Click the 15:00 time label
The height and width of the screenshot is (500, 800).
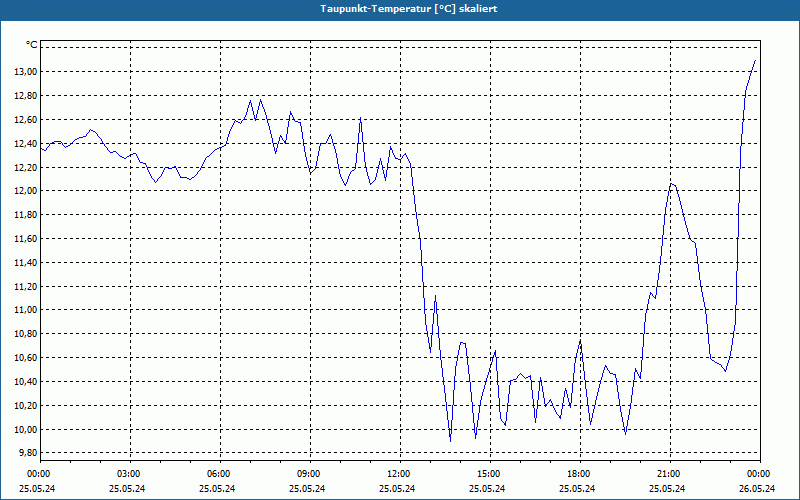click(x=490, y=474)
